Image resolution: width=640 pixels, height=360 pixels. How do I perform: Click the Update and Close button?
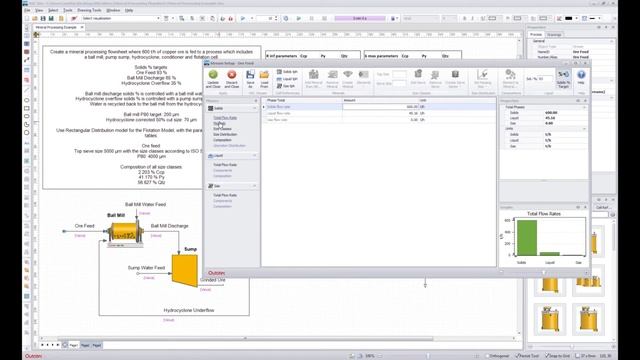[x=213, y=79]
